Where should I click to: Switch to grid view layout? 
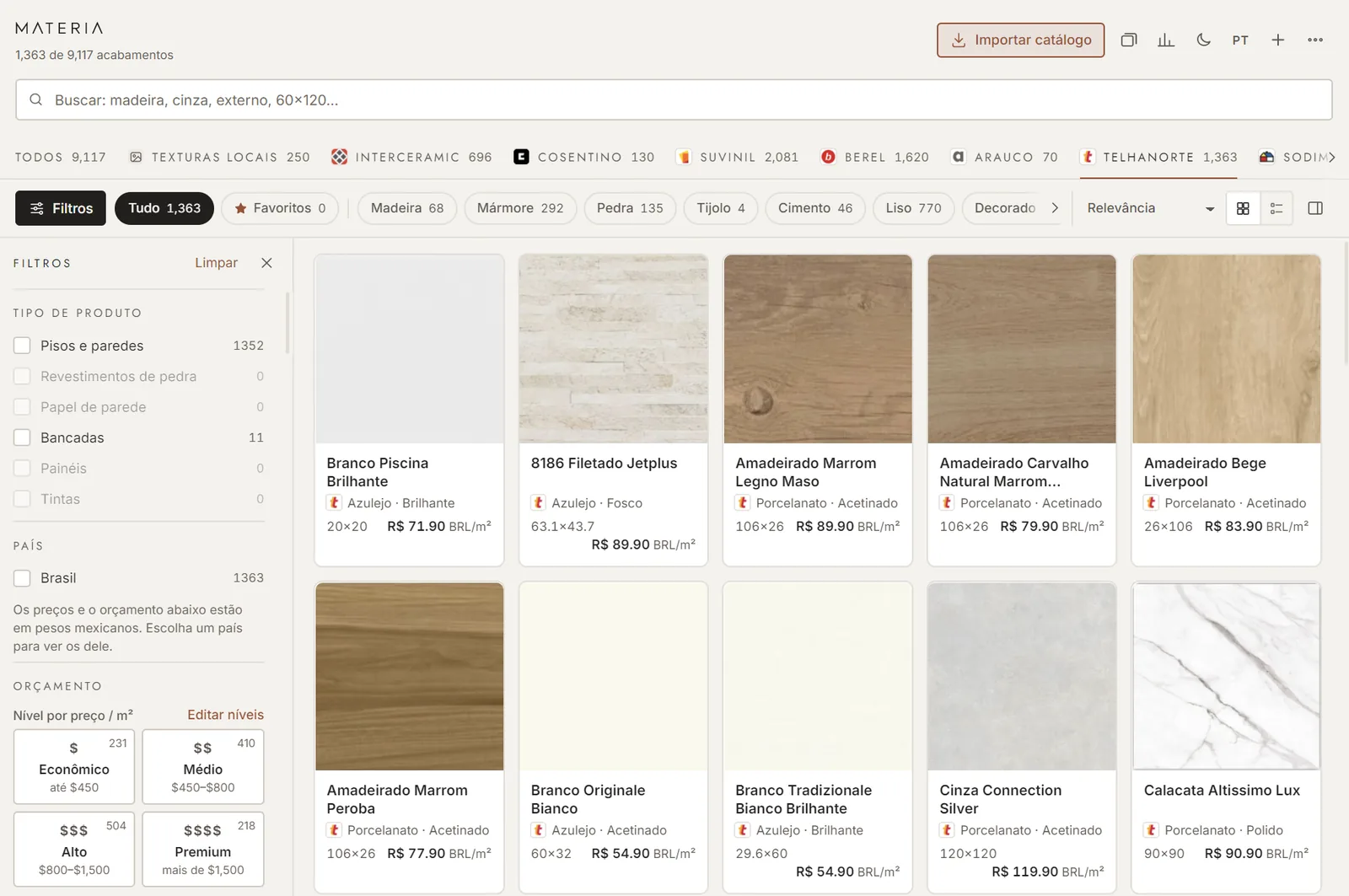click(1243, 208)
